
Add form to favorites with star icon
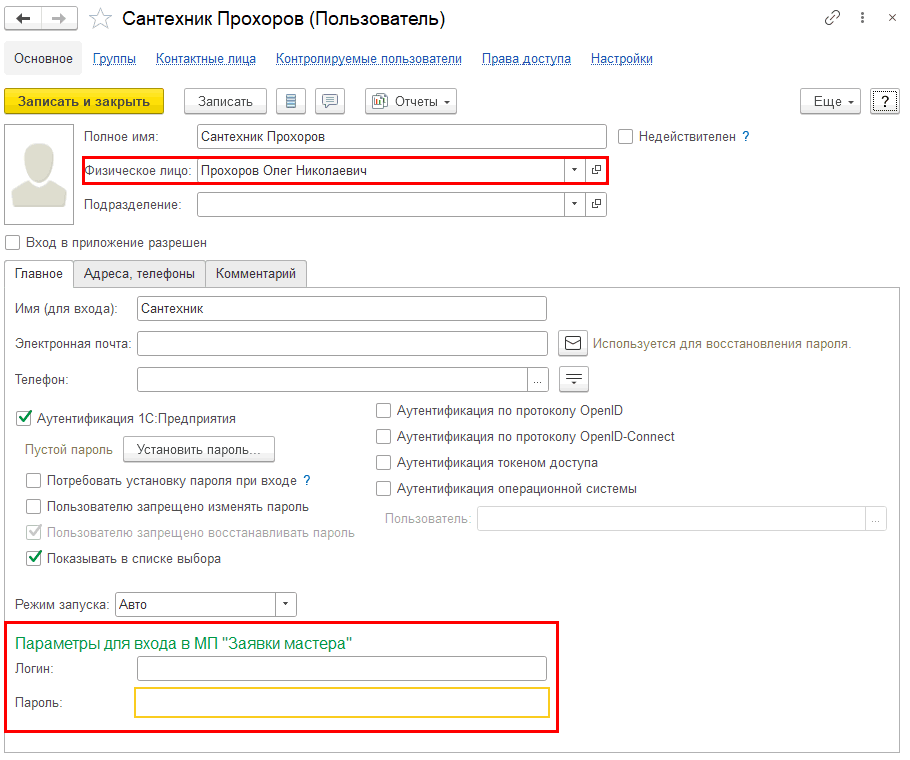coord(100,19)
